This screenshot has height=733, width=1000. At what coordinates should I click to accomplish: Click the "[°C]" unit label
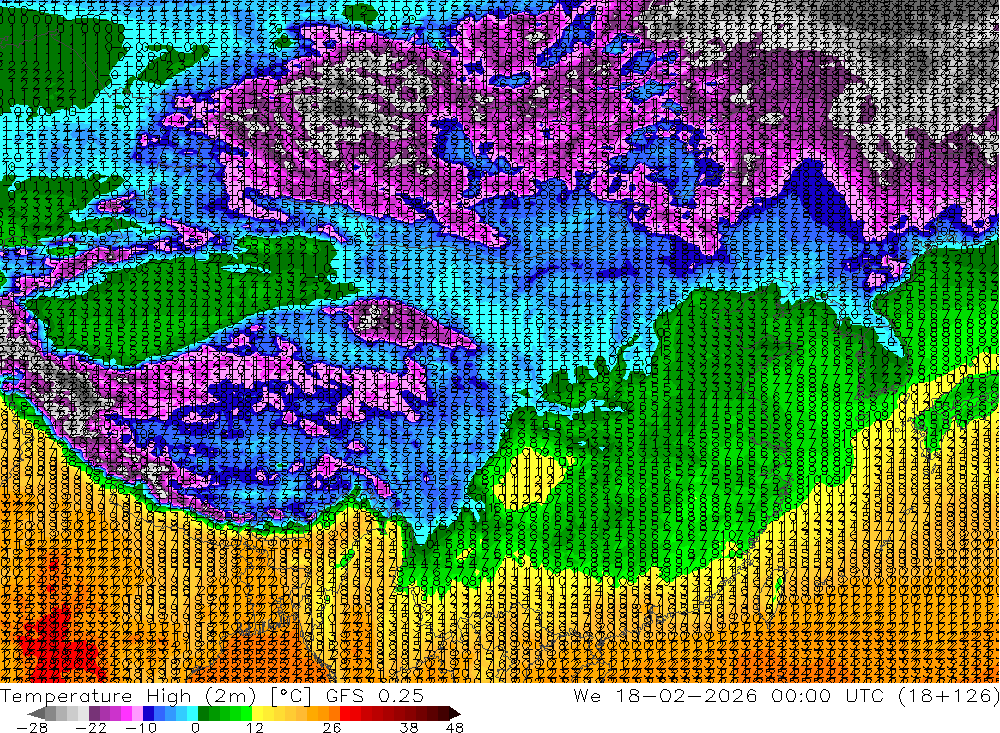click(291, 695)
